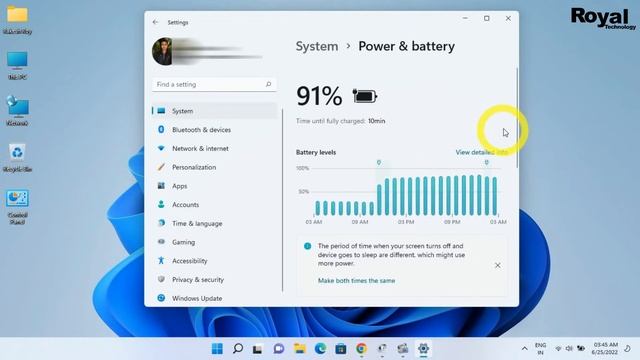Open Privacy & security settings

click(x=215, y=280)
